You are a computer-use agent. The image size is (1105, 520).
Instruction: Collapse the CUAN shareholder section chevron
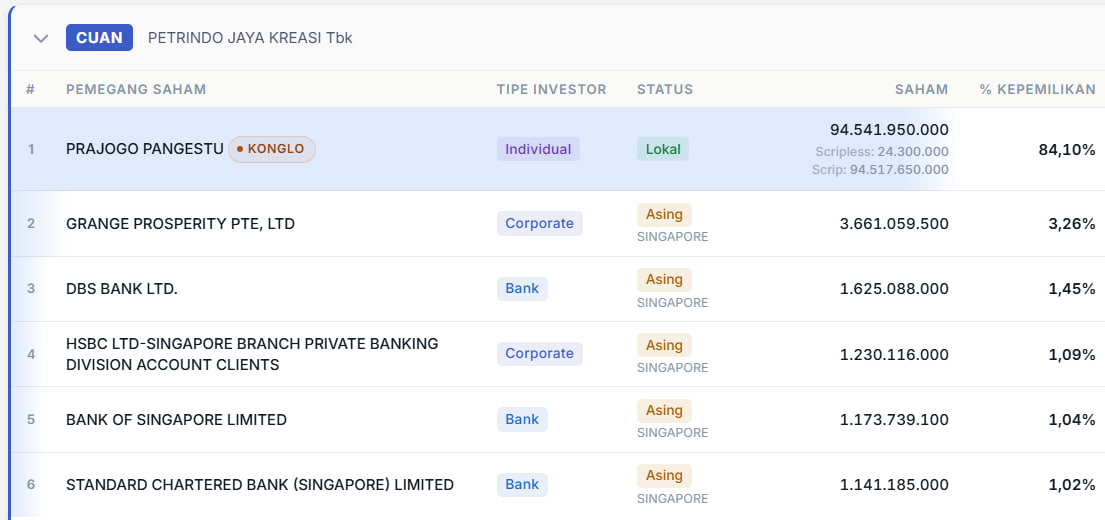(x=41, y=38)
